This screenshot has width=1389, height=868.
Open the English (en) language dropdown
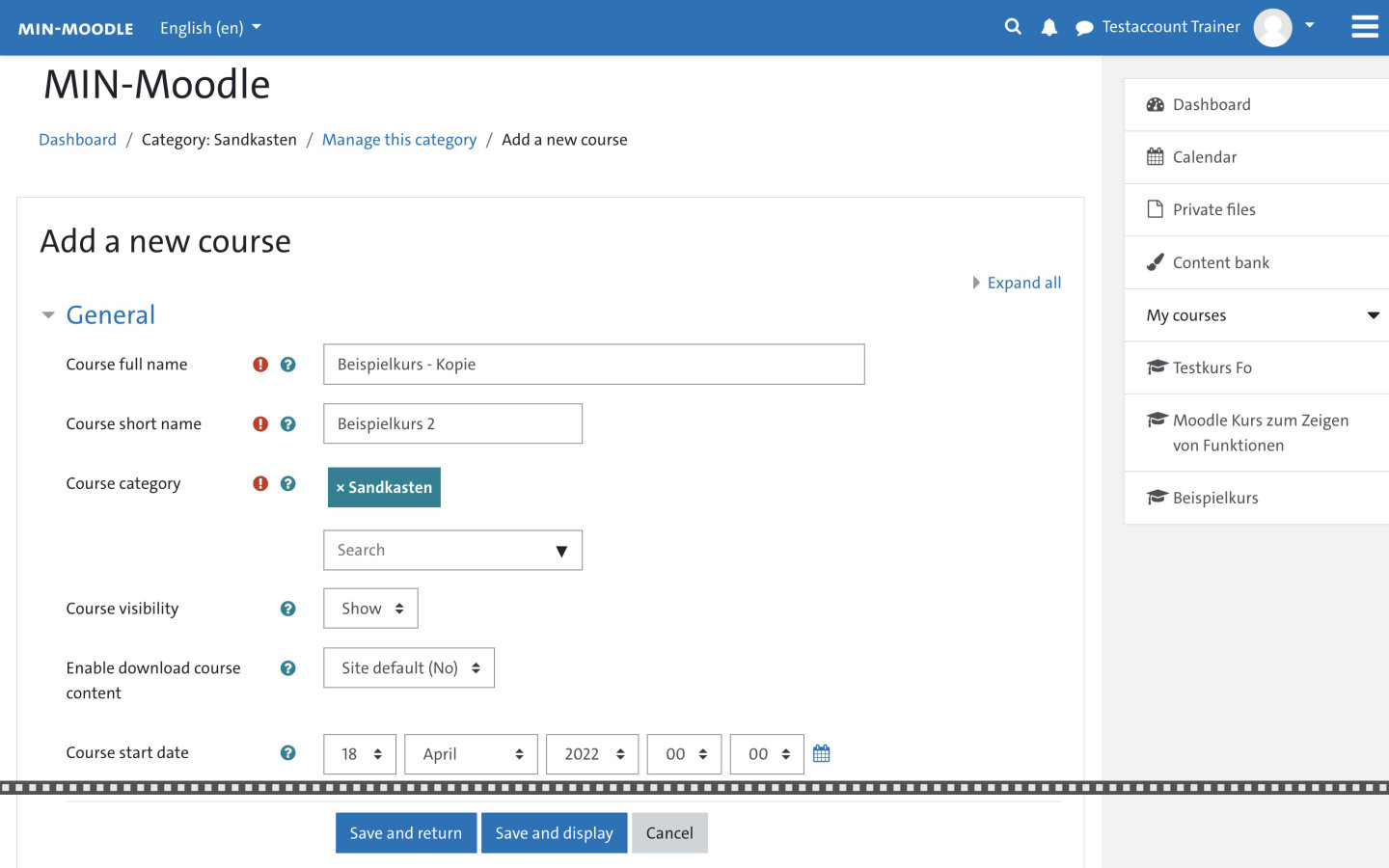(210, 28)
